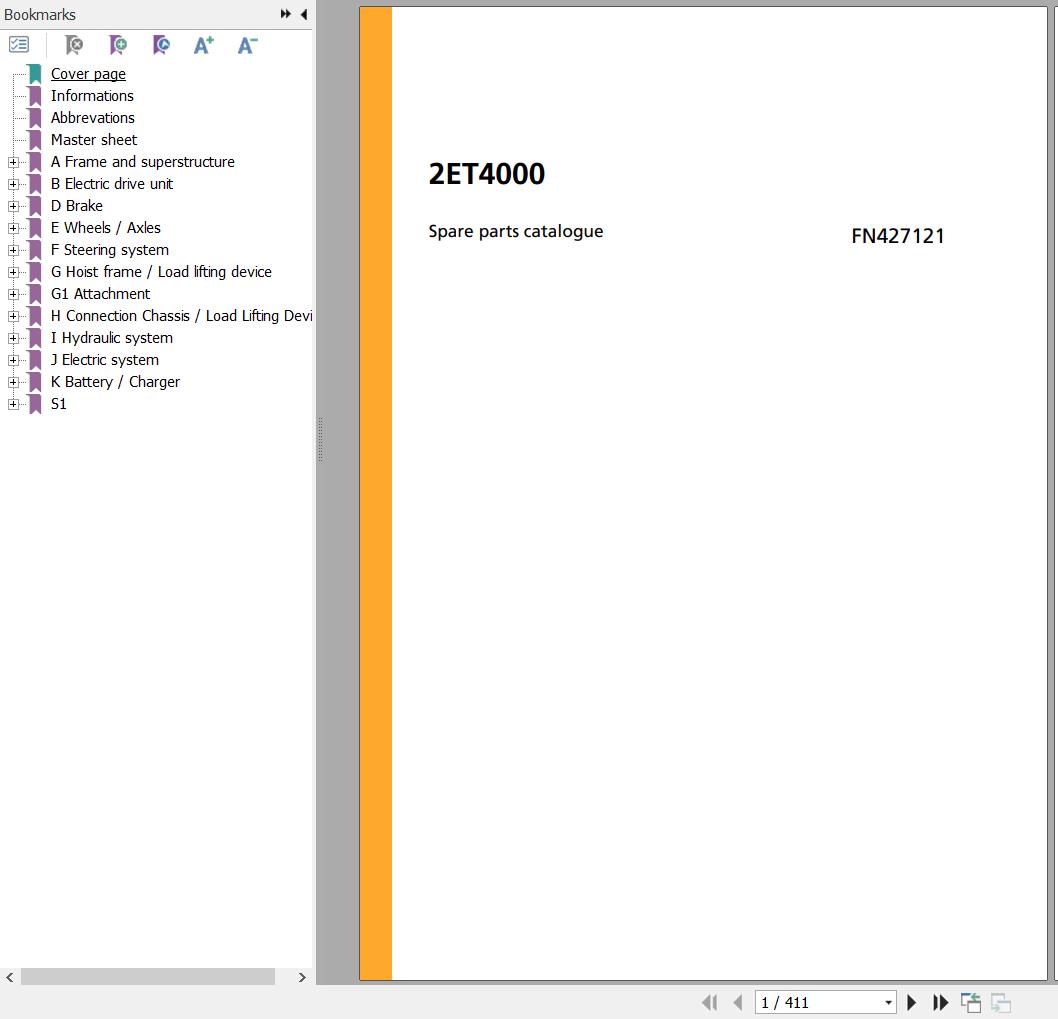The width and height of the screenshot is (1058, 1019).
Task: Select A Frame and superstructure bookmark
Action: [x=143, y=162]
